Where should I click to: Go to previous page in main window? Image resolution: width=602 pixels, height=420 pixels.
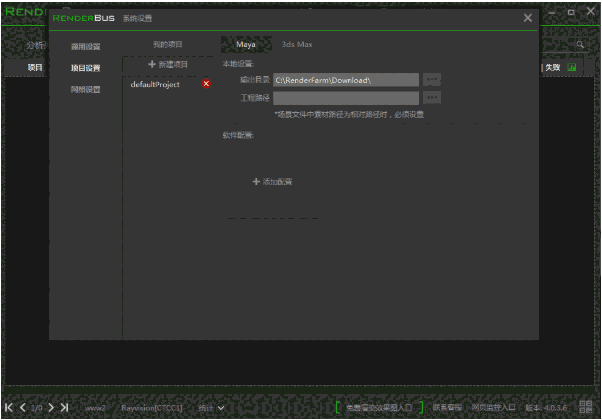click(23, 407)
